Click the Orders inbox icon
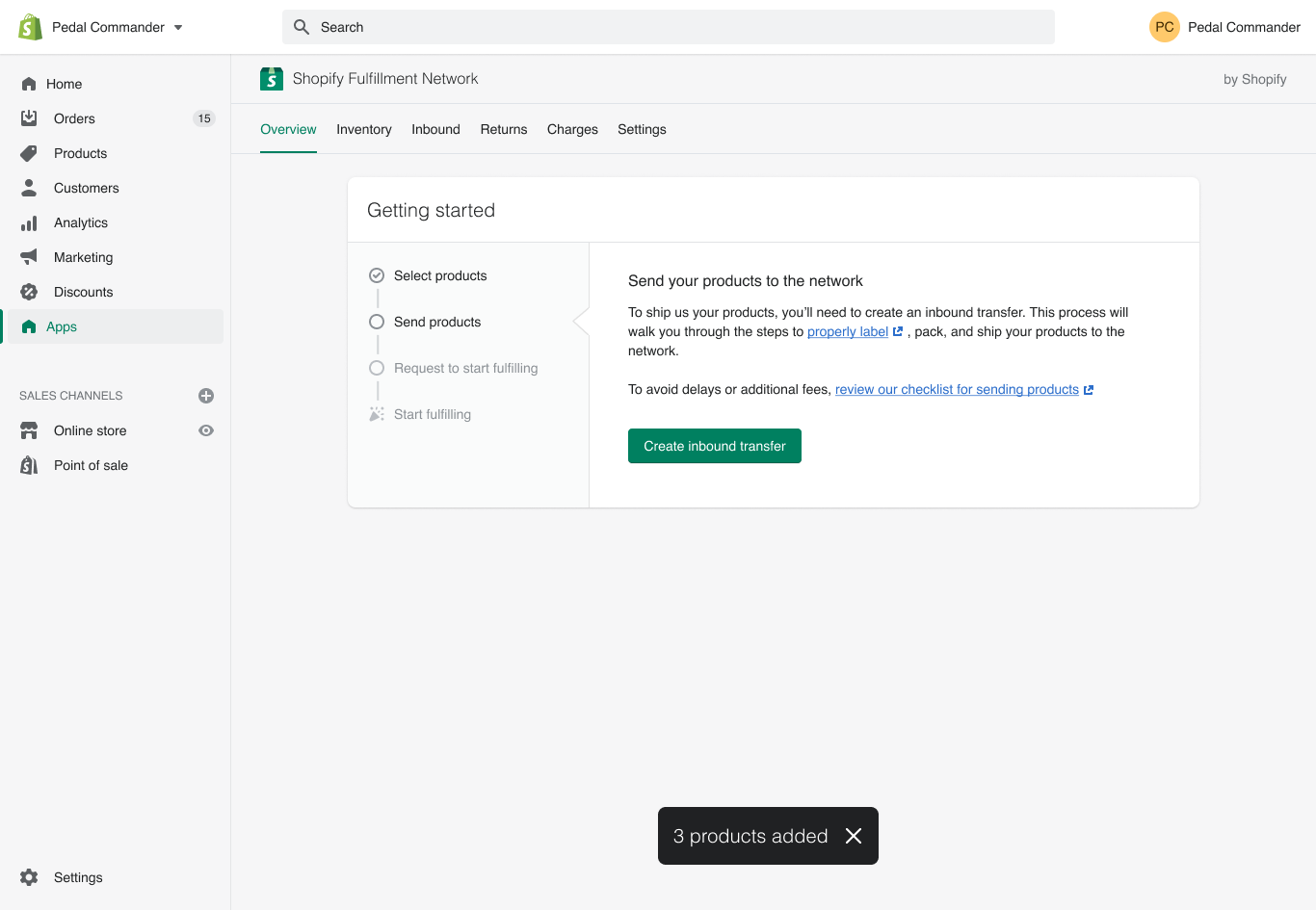Viewport: 1316px width, 910px height. tap(29, 118)
